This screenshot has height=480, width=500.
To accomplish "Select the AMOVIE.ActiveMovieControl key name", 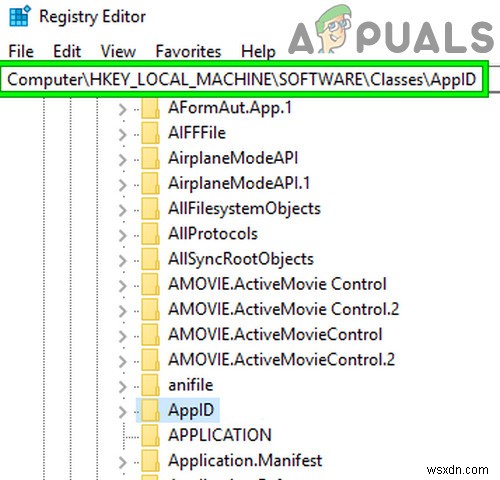I will [275, 335].
